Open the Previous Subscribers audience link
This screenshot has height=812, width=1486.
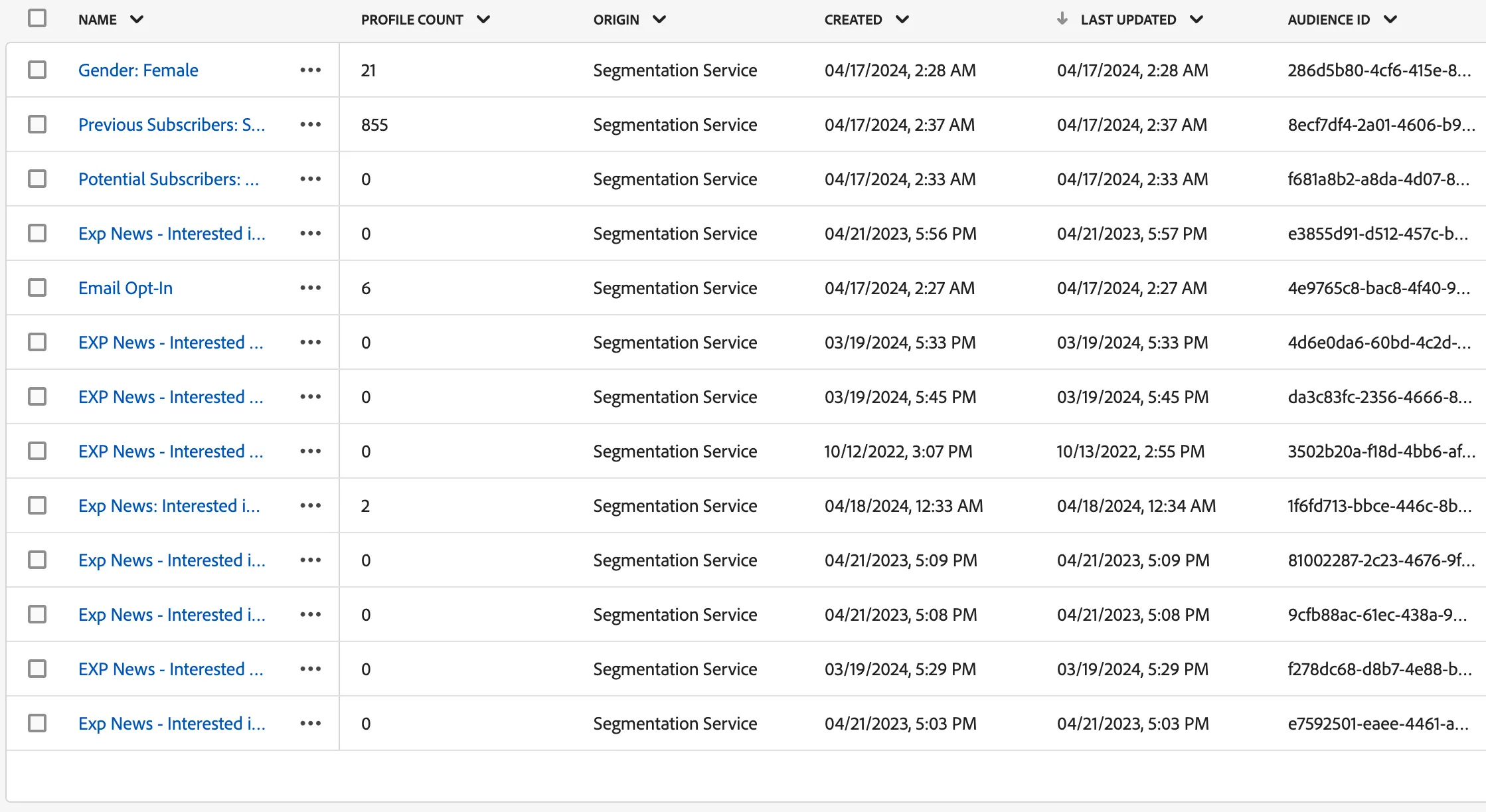point(171,124)
